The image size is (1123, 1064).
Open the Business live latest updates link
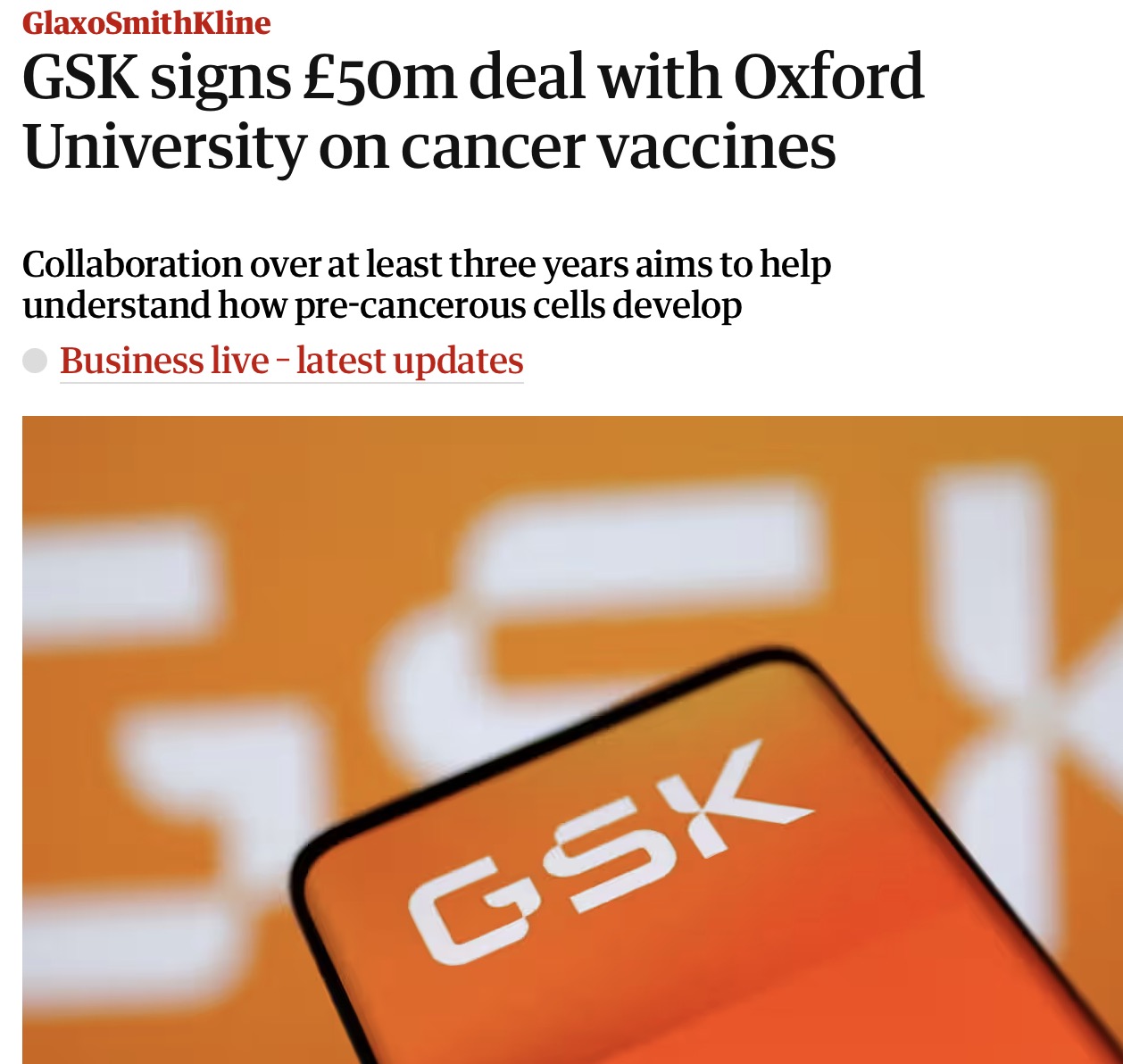click(x=291, y=361)
